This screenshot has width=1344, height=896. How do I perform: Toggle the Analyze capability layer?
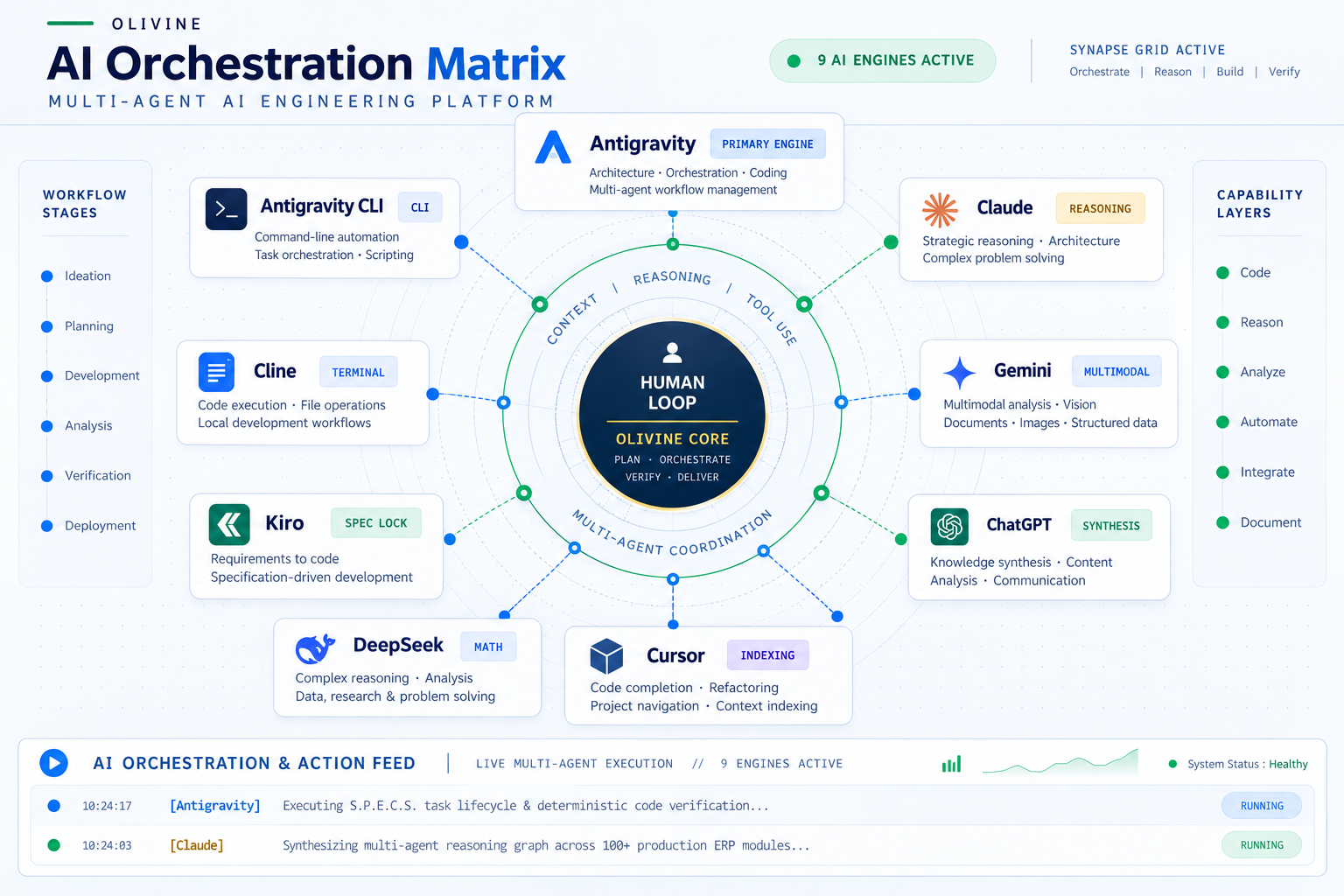pyautogui.click(x=1251, y=372)
